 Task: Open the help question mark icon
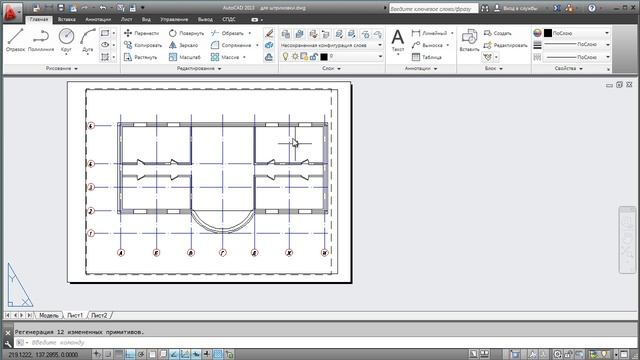click(592, 8)
